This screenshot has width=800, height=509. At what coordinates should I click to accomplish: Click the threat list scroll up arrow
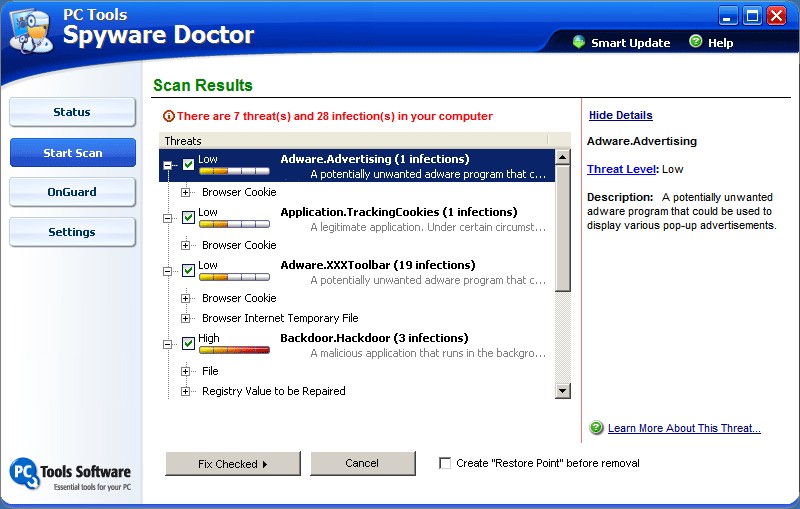click(x=562, y=157)
